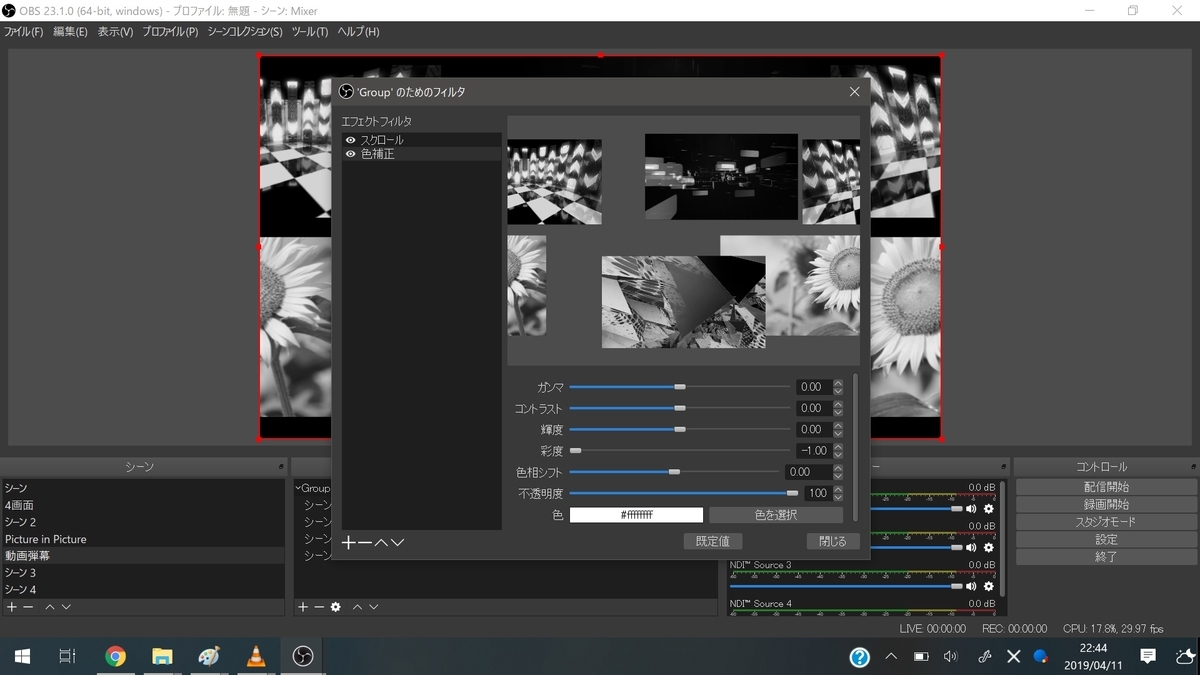
Task: Click 終了 button in Control panel
Action: pos(1106,557)
